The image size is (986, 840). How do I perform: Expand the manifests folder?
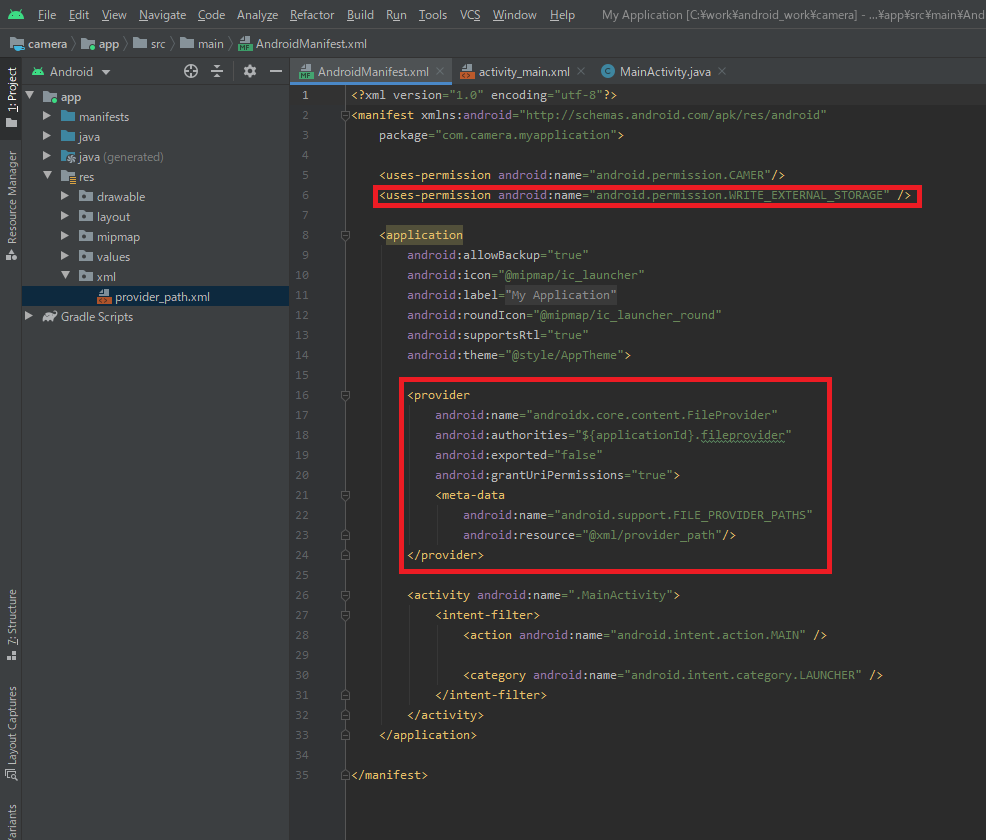47,117
